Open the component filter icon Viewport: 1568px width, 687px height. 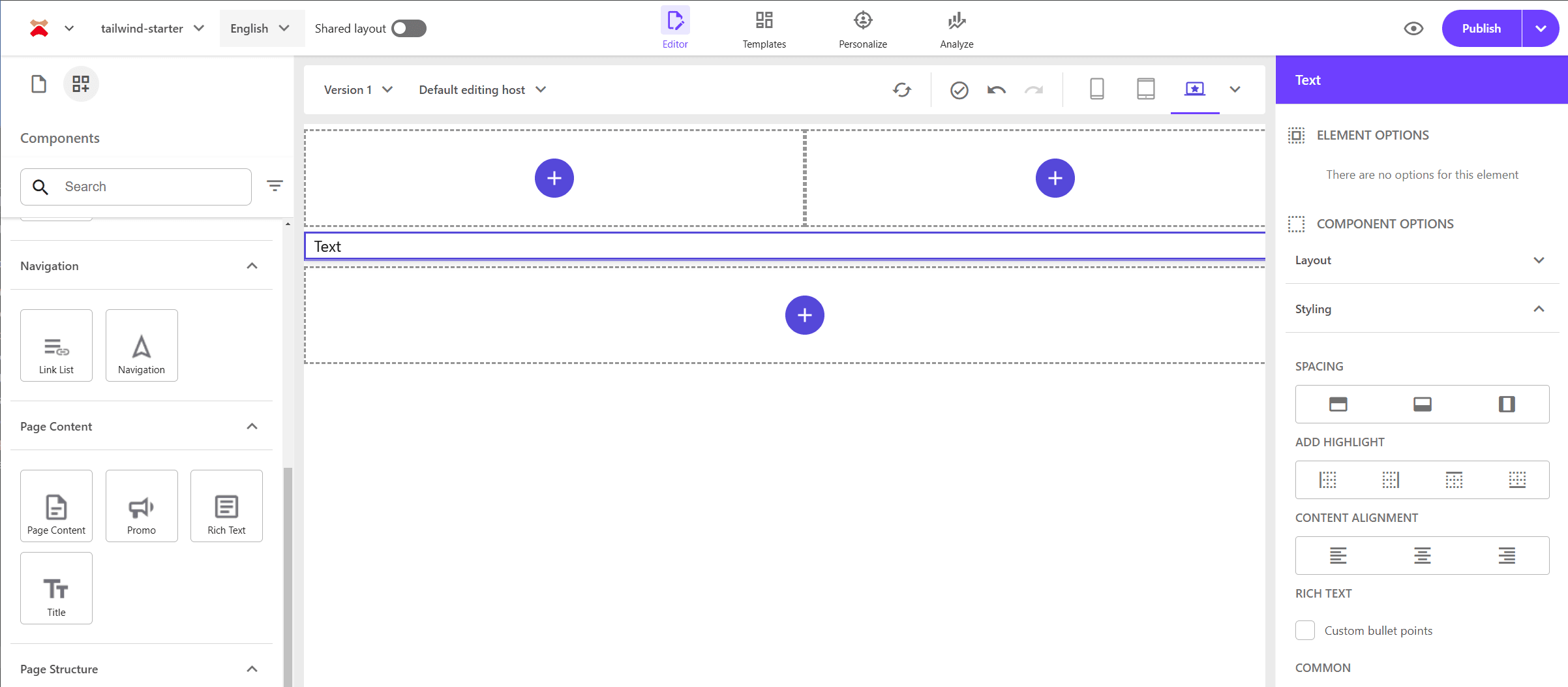pyautogui.click(x=275, y=187)
